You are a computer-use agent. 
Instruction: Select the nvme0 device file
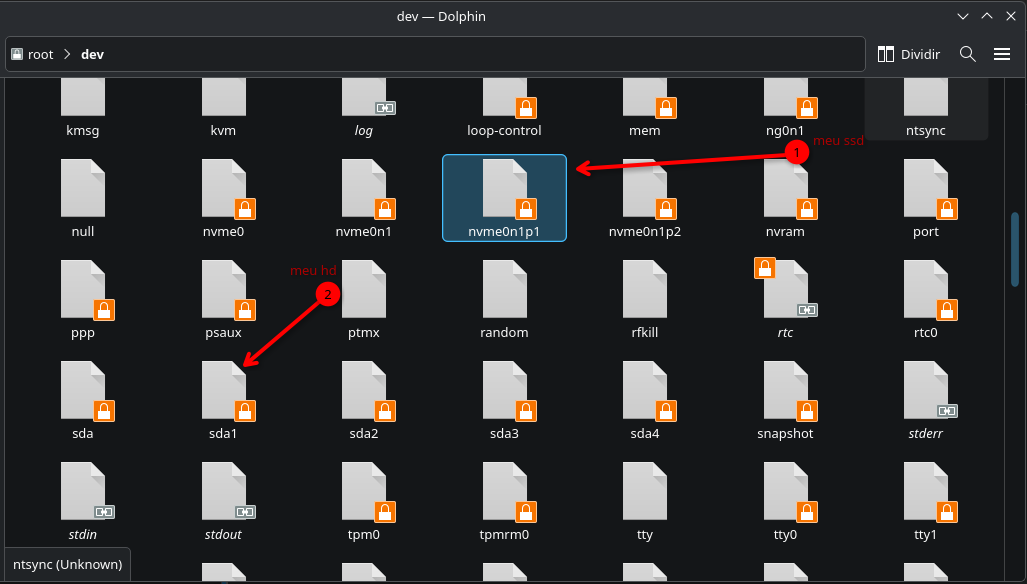click(223, 198)
